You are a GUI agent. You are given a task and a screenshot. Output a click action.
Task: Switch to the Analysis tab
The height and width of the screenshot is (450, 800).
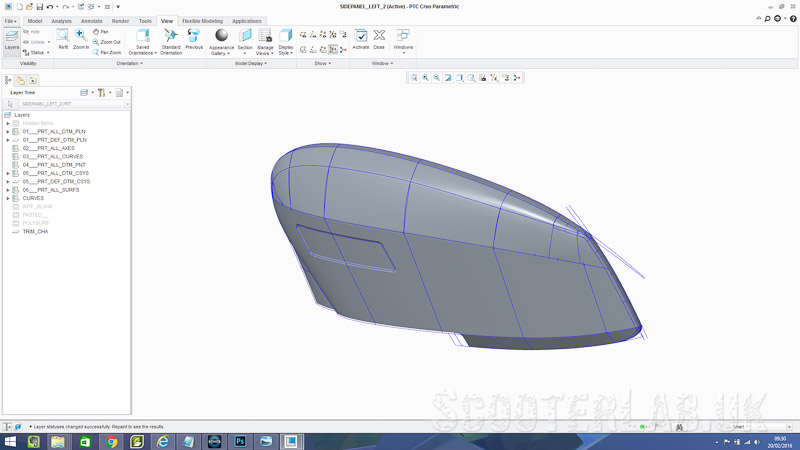61,21
